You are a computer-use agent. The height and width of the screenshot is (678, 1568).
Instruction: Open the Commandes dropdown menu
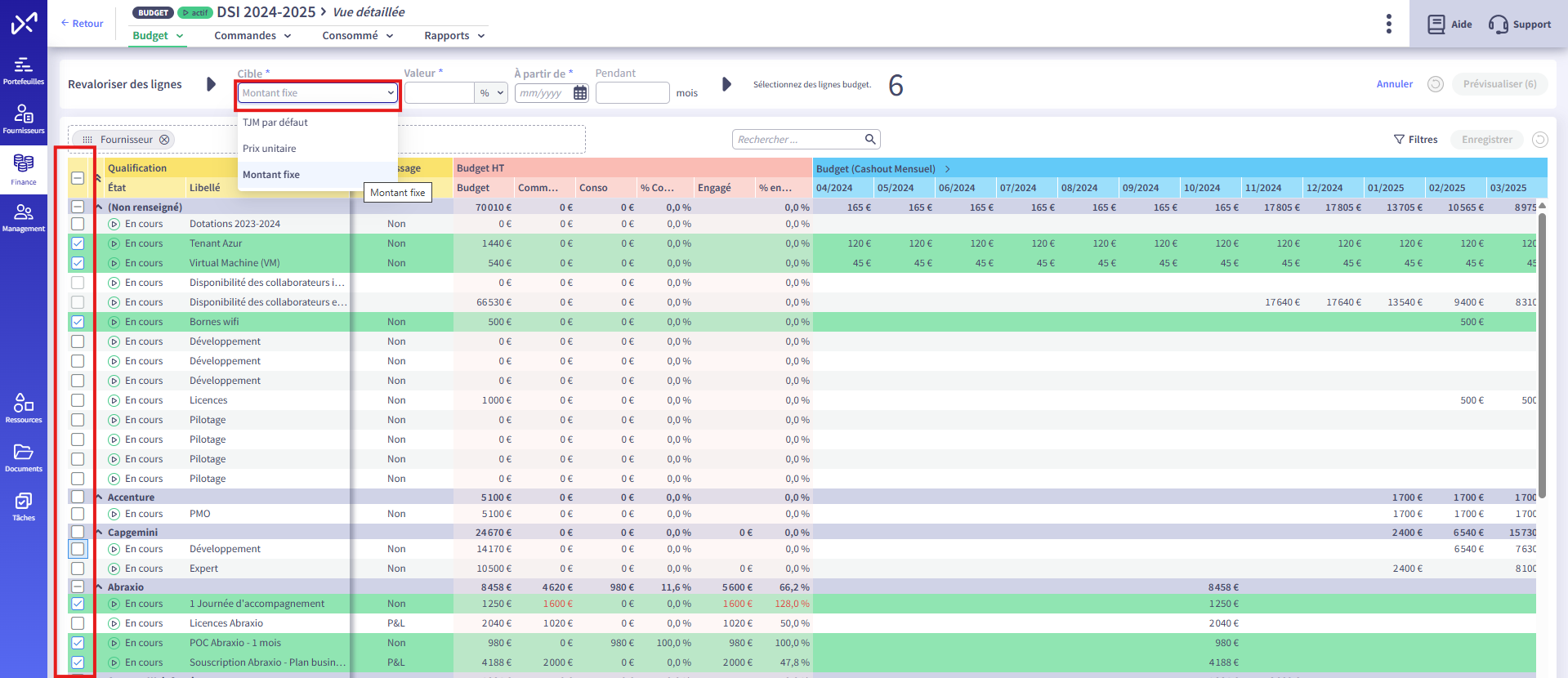coord(252,36)
